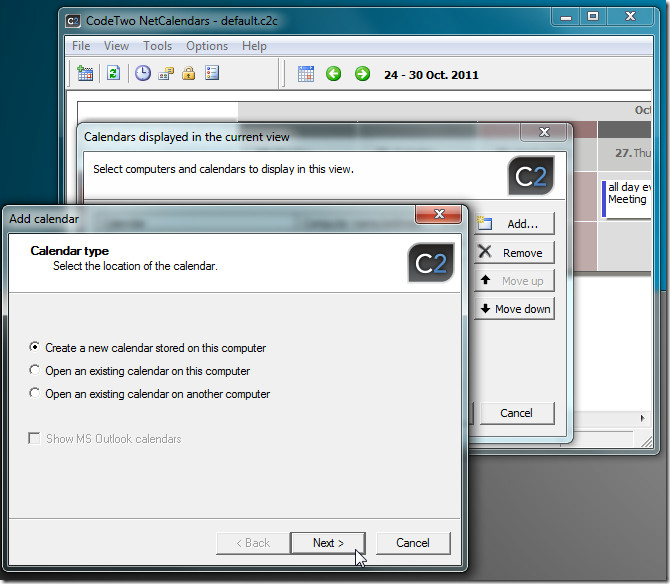Open the File menu
This screenshot has height=584, width=670.
tap(81, 46)
